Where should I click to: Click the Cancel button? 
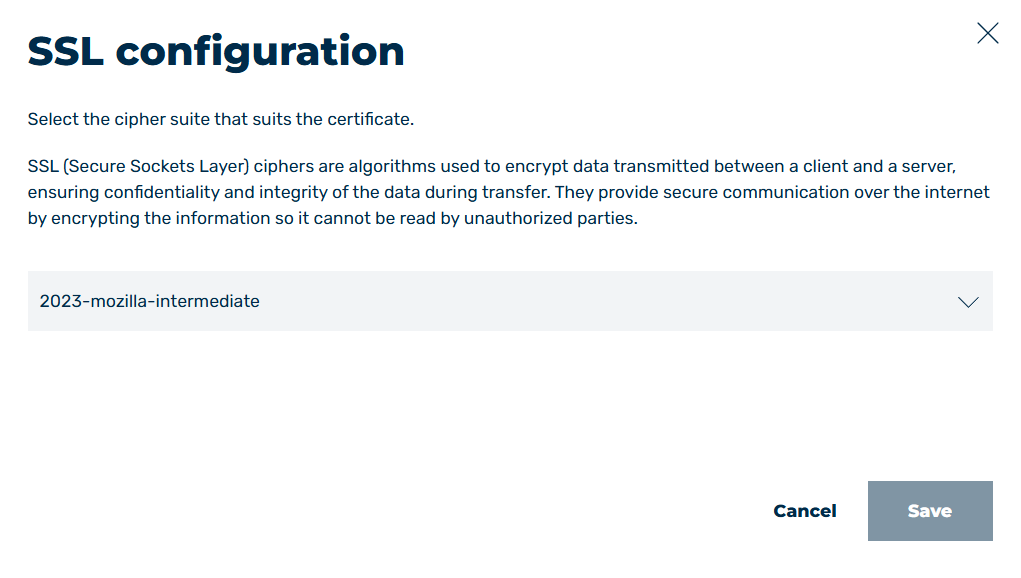804,511
